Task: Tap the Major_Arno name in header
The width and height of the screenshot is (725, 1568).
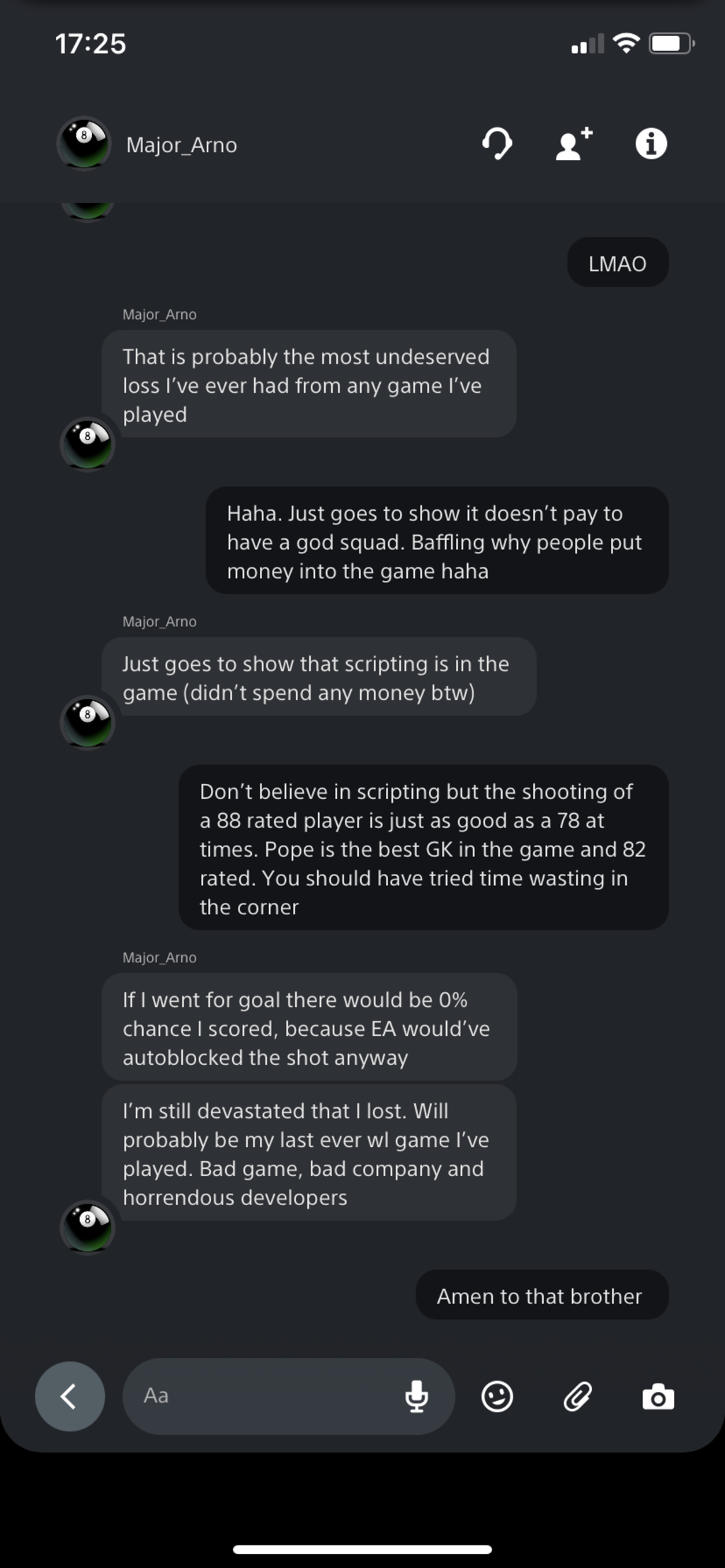Action: 181,145
